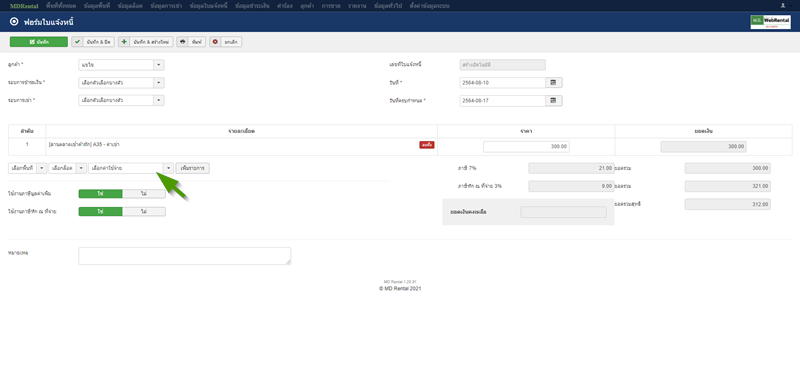Click the net total field 312.00
800x390 pixels.
[728, 204]
